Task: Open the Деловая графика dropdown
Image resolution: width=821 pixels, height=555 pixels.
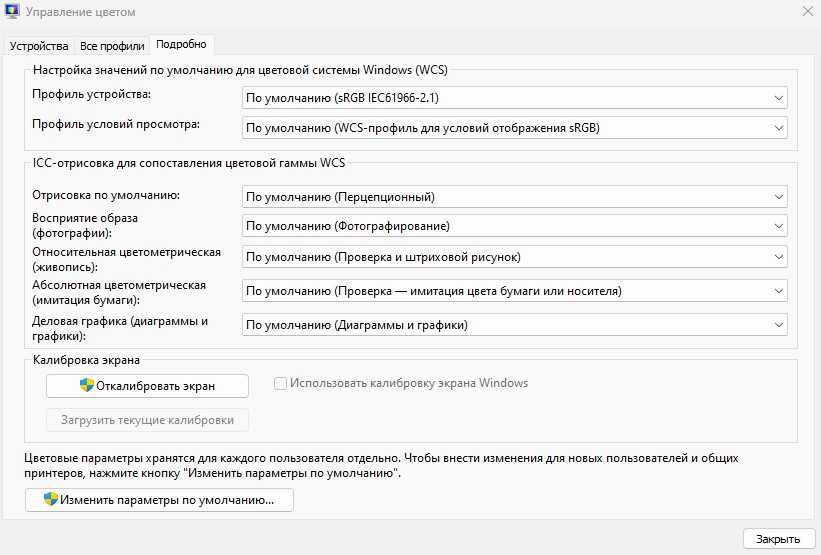Action: pos(514,325)
